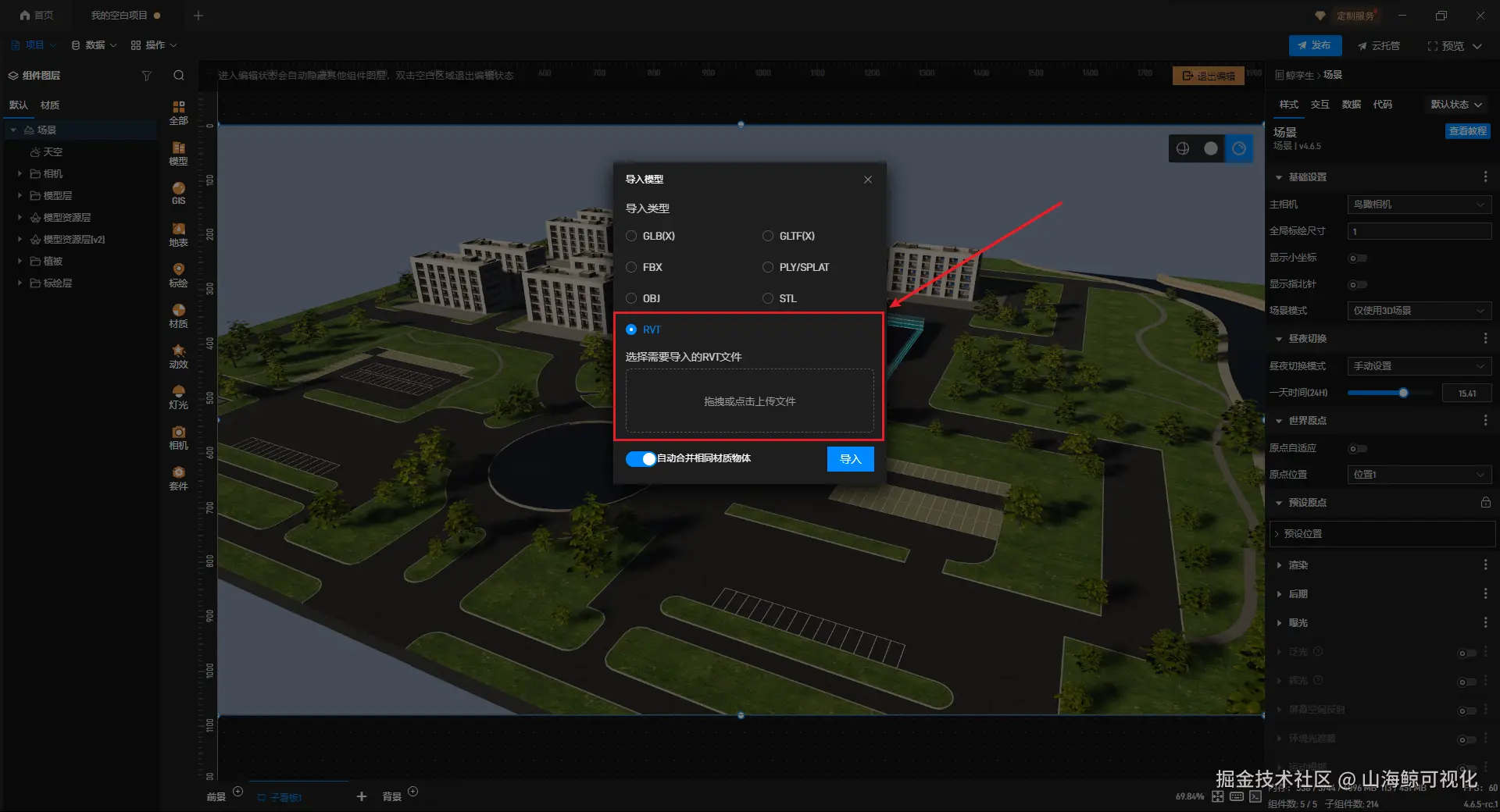Open the 灯光 component category
1500x812 pixels.
click(x=178, y=397)
